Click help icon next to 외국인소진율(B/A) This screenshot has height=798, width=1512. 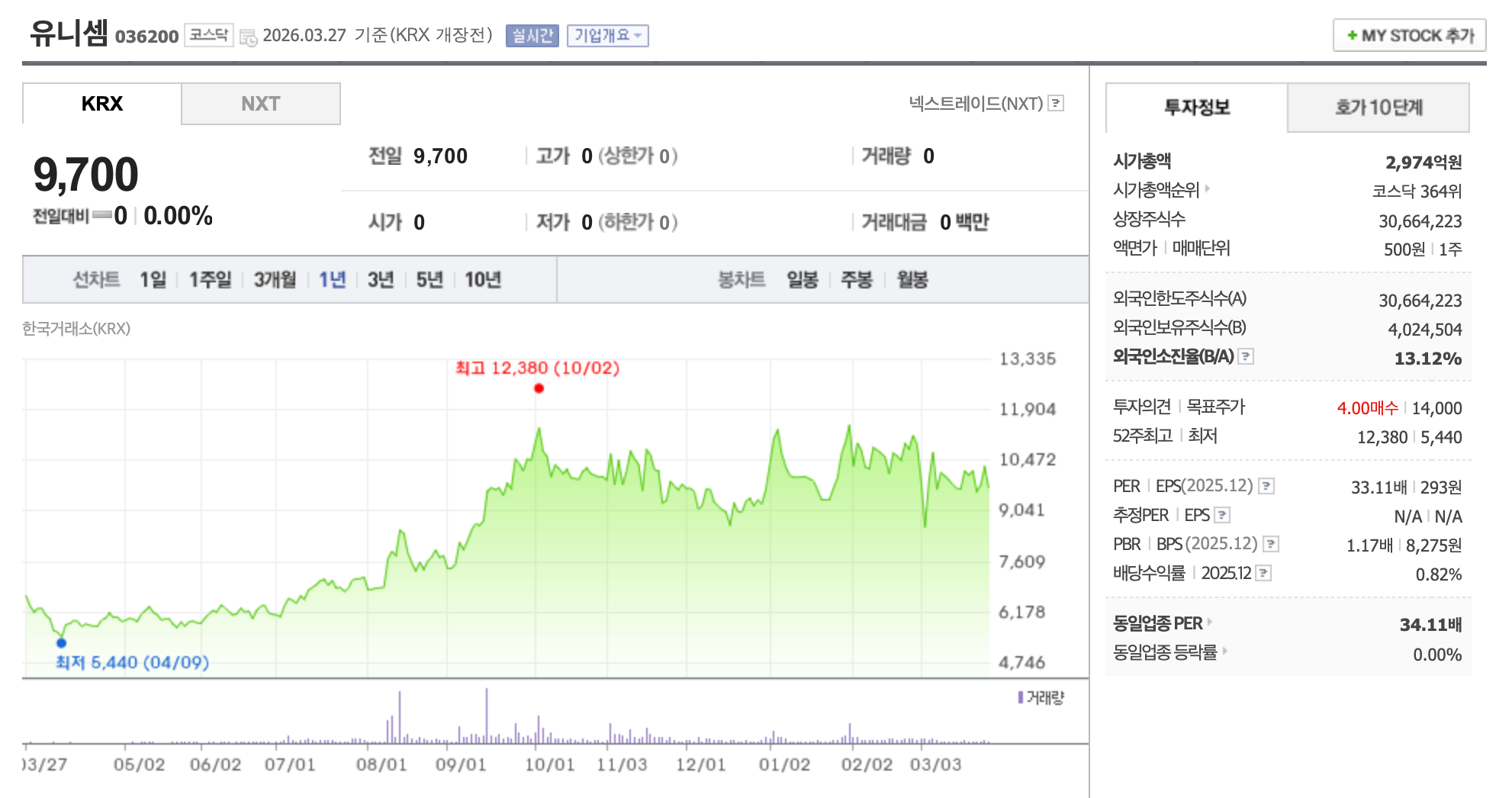[1245, 356]
